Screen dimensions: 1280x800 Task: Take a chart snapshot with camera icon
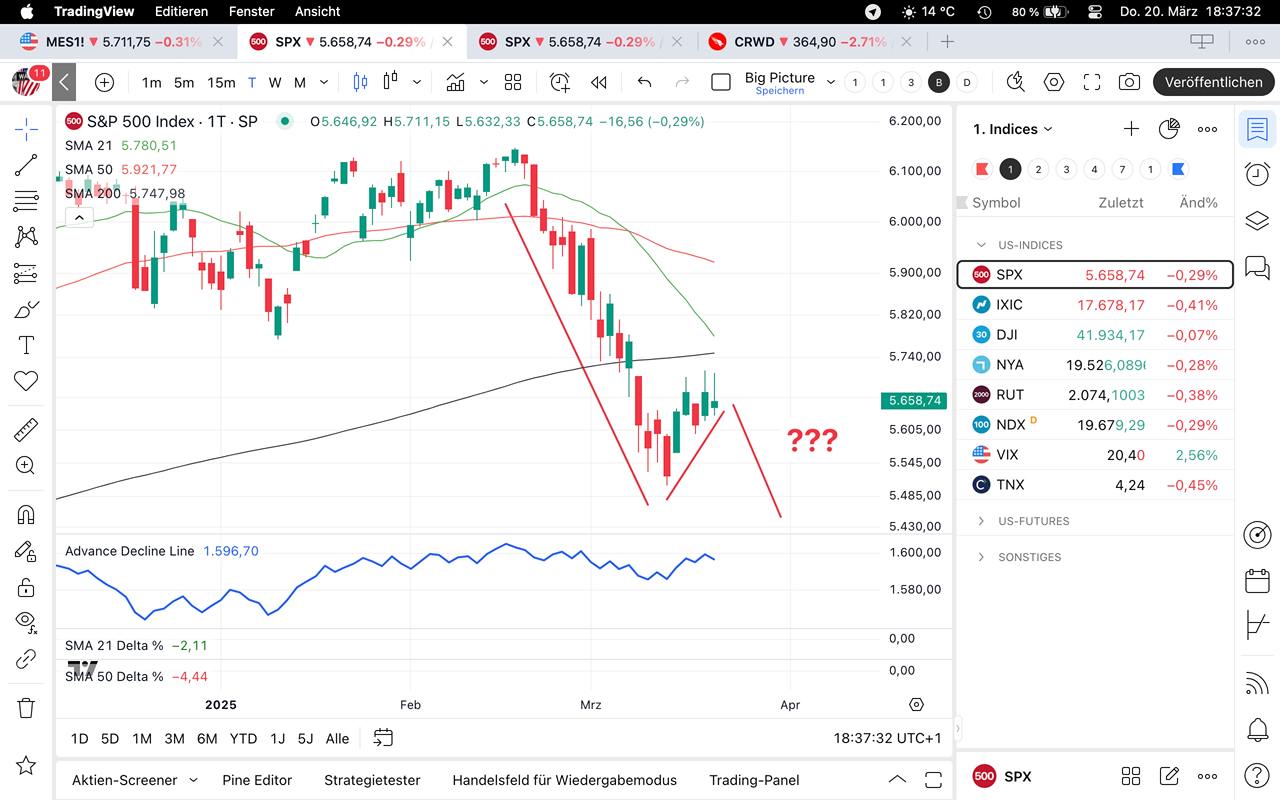[x=1129, y=82]
